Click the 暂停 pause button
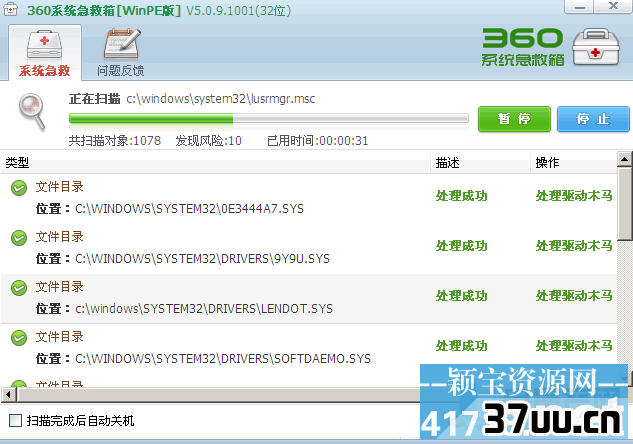Image resolution: width=633 pixels, height=444 pixels. click(514, 119)
